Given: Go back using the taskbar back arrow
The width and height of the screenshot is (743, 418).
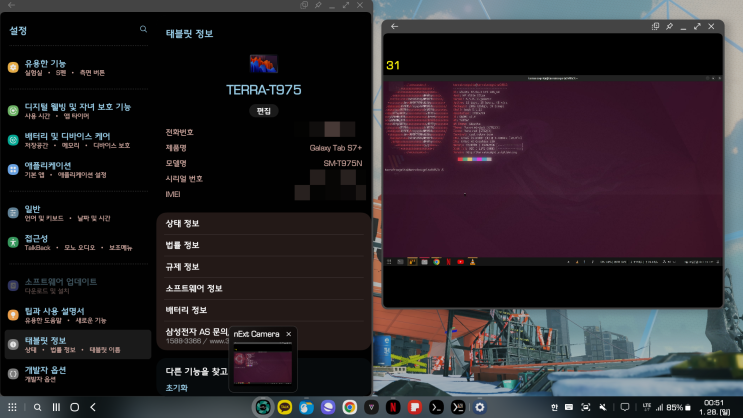Looking at the screenshot, I should (93, 408).
